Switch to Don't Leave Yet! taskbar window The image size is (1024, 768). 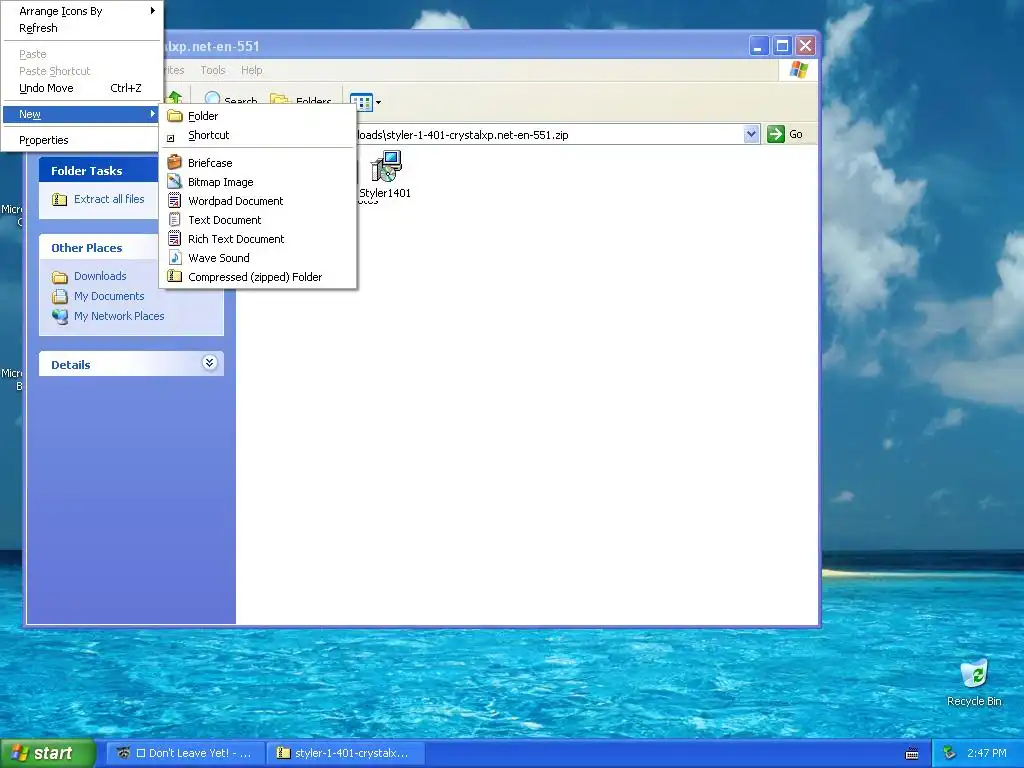click(x=185, y=753)
